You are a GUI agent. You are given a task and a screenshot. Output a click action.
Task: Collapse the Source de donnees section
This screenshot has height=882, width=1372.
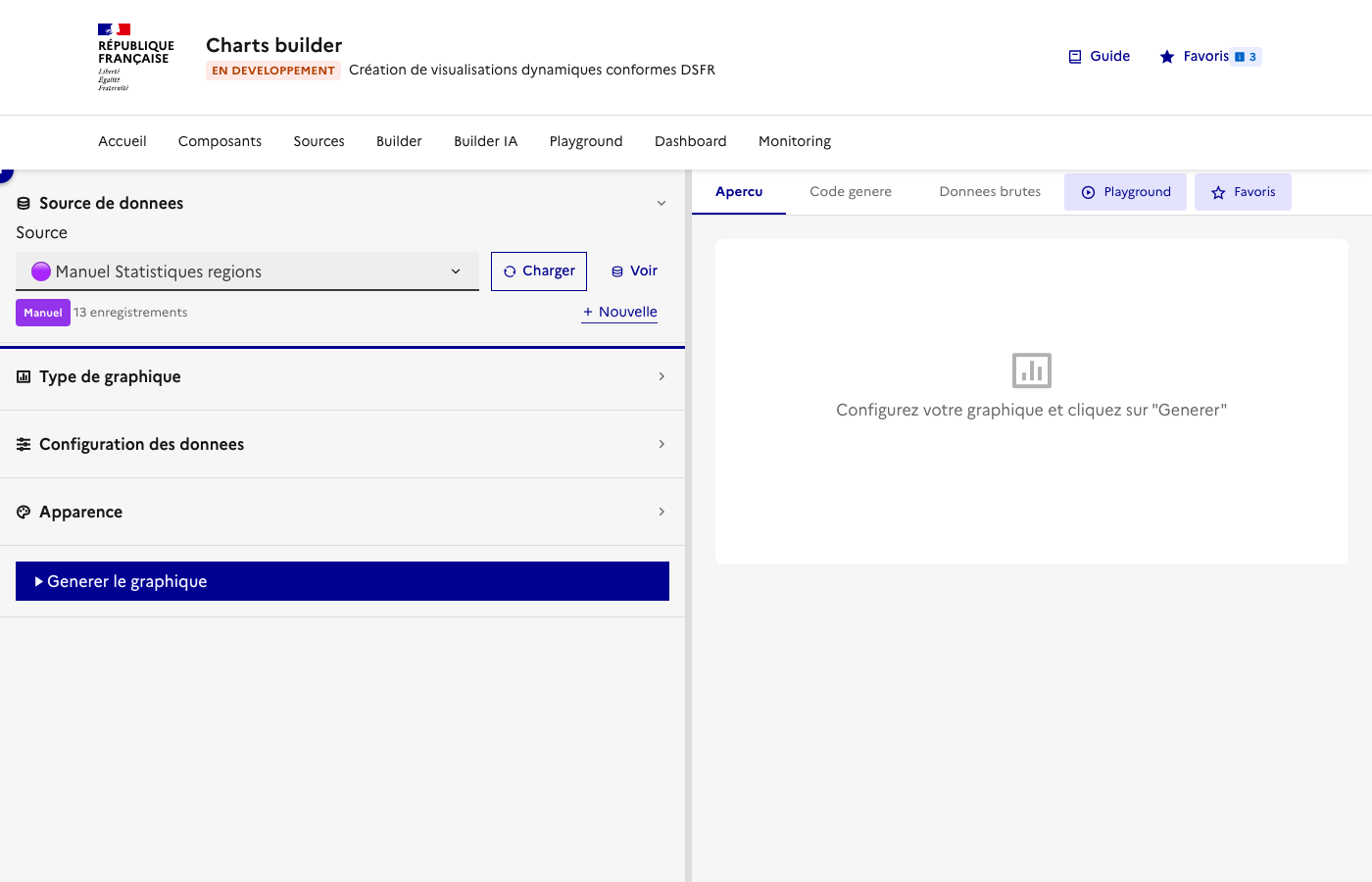tap(661, 203)
